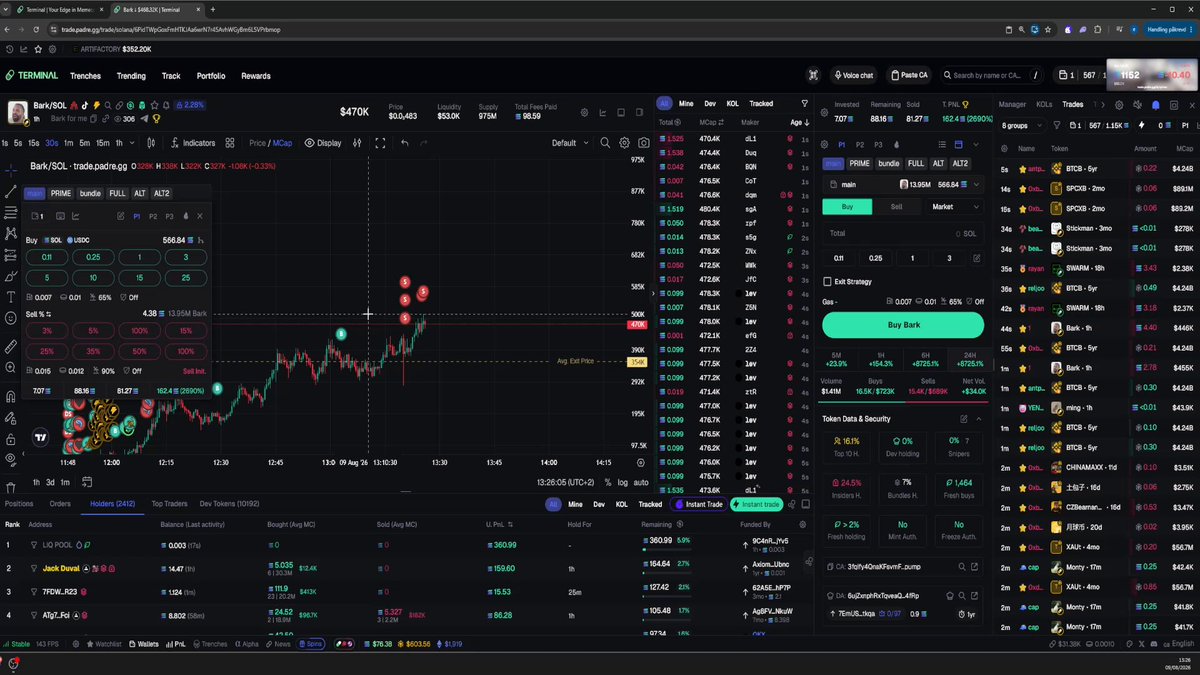Open the Indicators menu
The image size is (1200, 675).
192,143
